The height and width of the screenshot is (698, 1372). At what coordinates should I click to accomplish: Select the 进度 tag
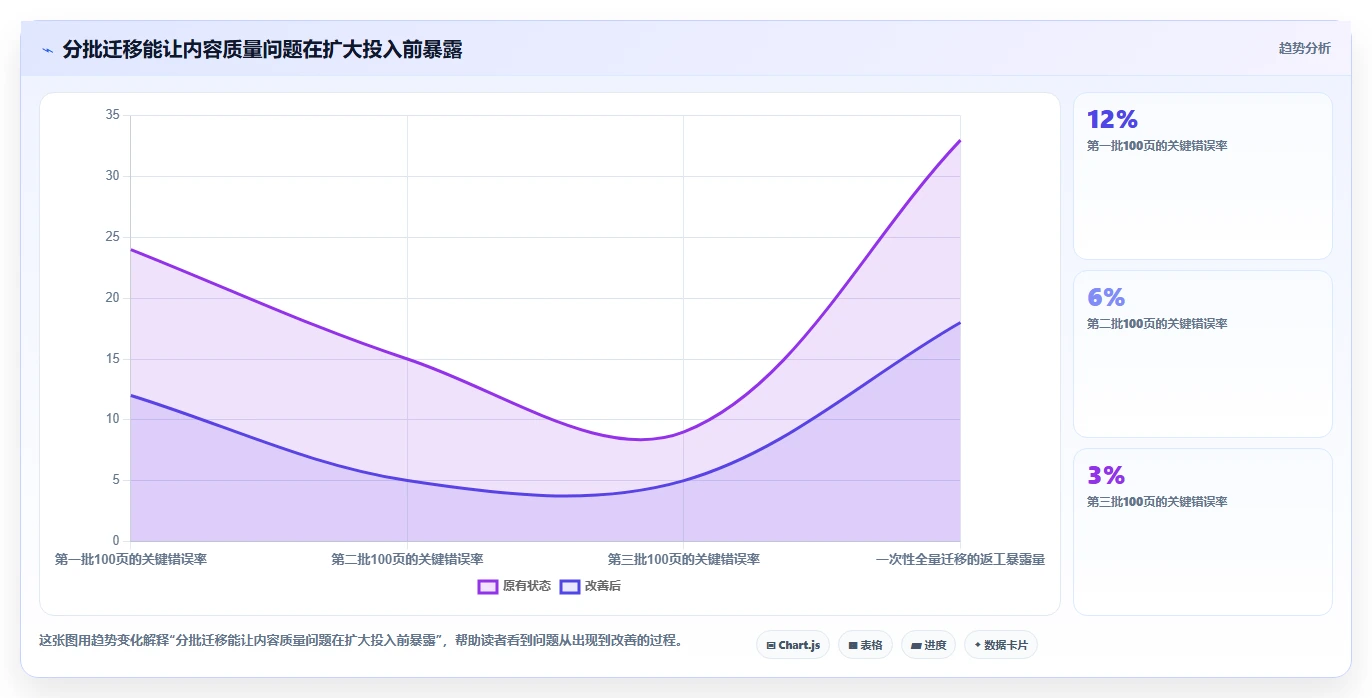[x=929, y=645]
